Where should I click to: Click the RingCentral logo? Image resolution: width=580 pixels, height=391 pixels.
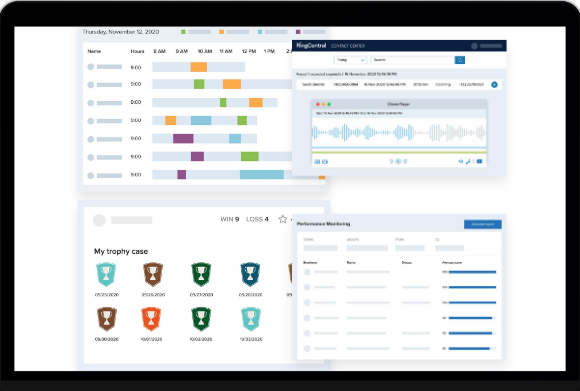click(311, 45)
